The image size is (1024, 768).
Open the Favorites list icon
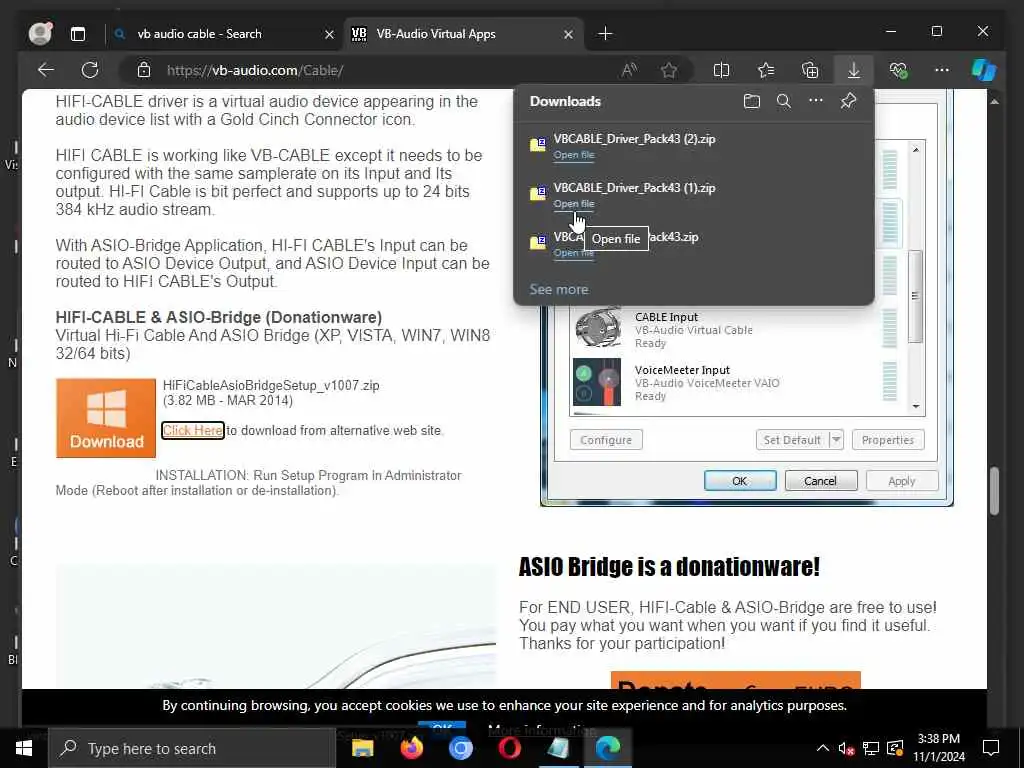click(x=765, y=70)
